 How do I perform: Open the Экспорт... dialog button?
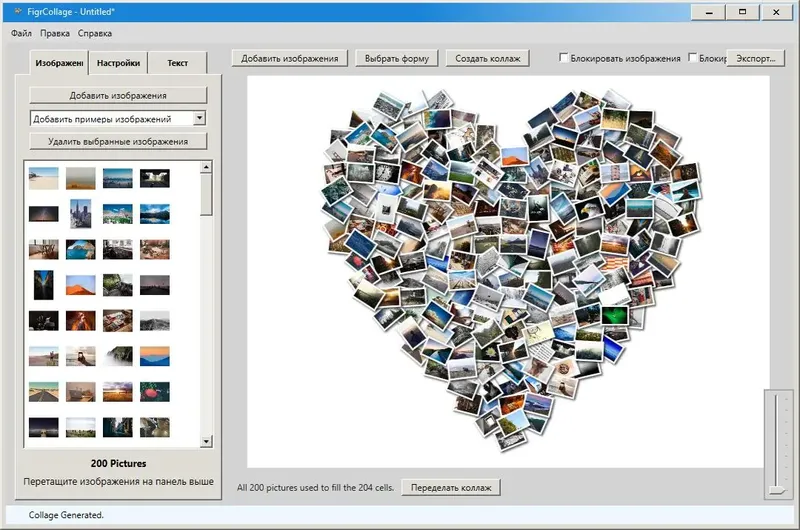756,58
